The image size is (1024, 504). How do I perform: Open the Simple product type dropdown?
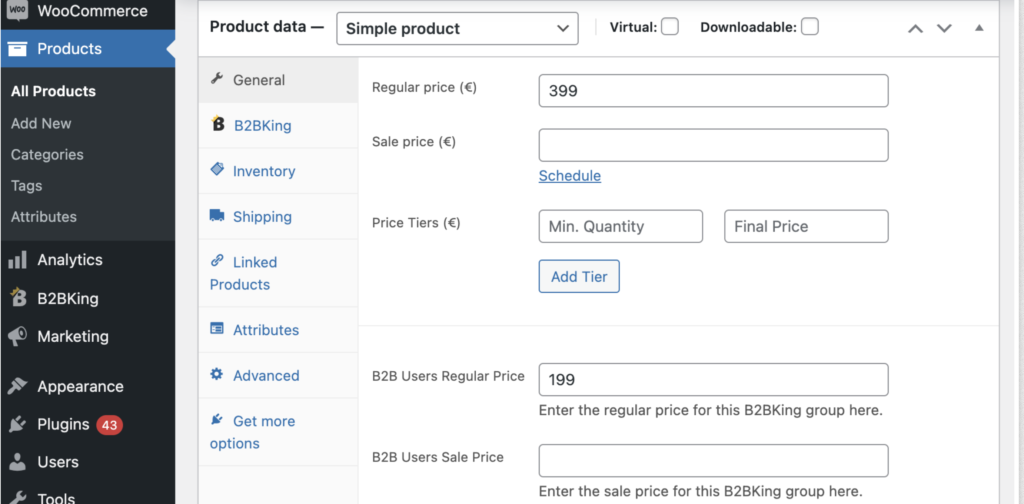(x=457, y=29)
